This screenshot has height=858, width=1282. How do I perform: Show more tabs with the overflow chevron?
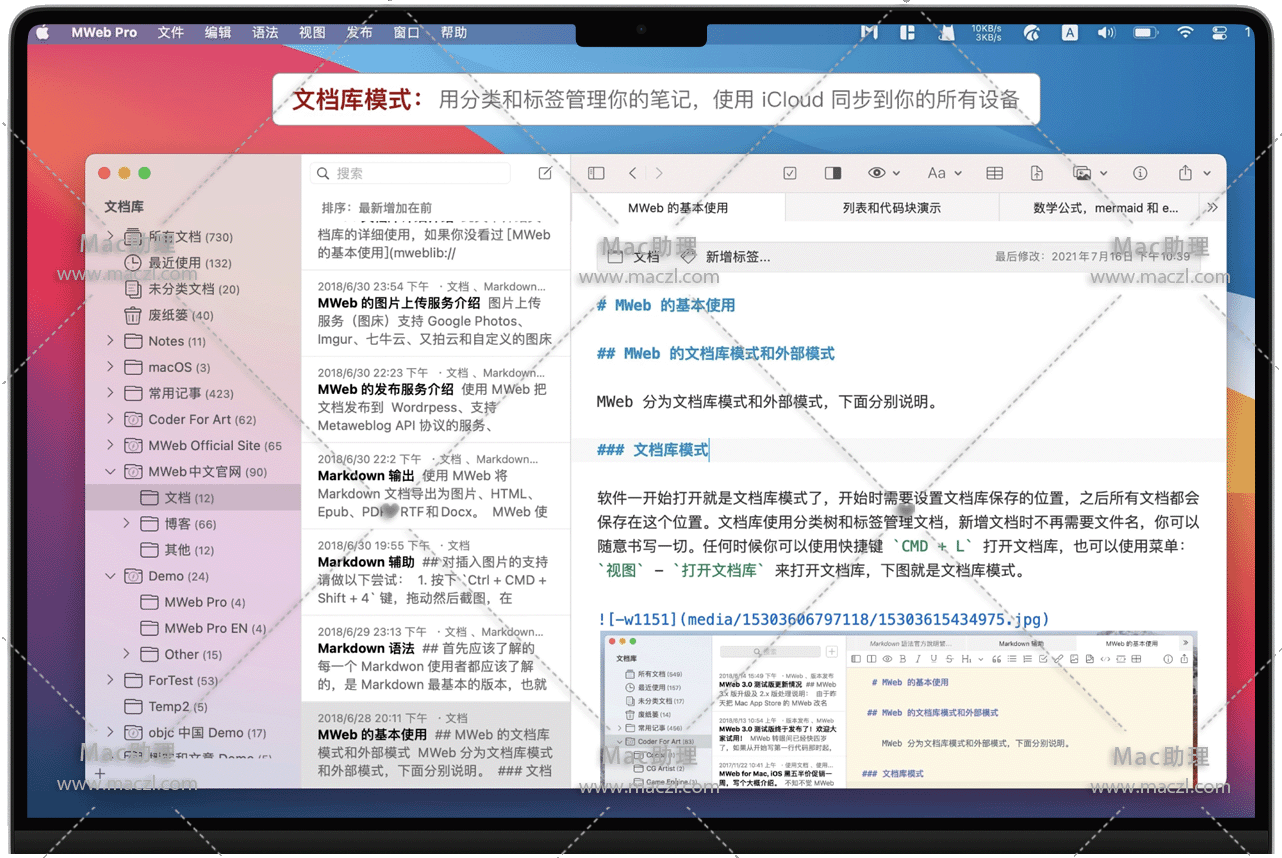point(1212,208)
